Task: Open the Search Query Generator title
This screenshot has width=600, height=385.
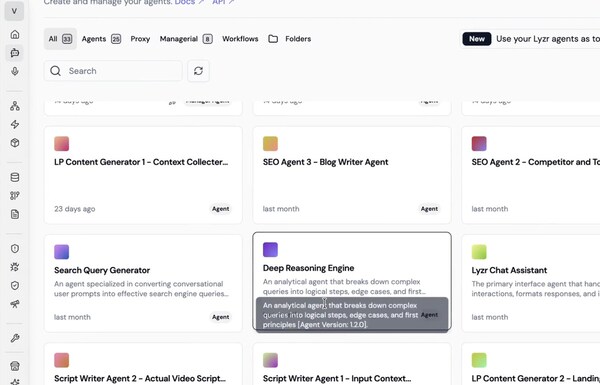Action: click(102, 270)
